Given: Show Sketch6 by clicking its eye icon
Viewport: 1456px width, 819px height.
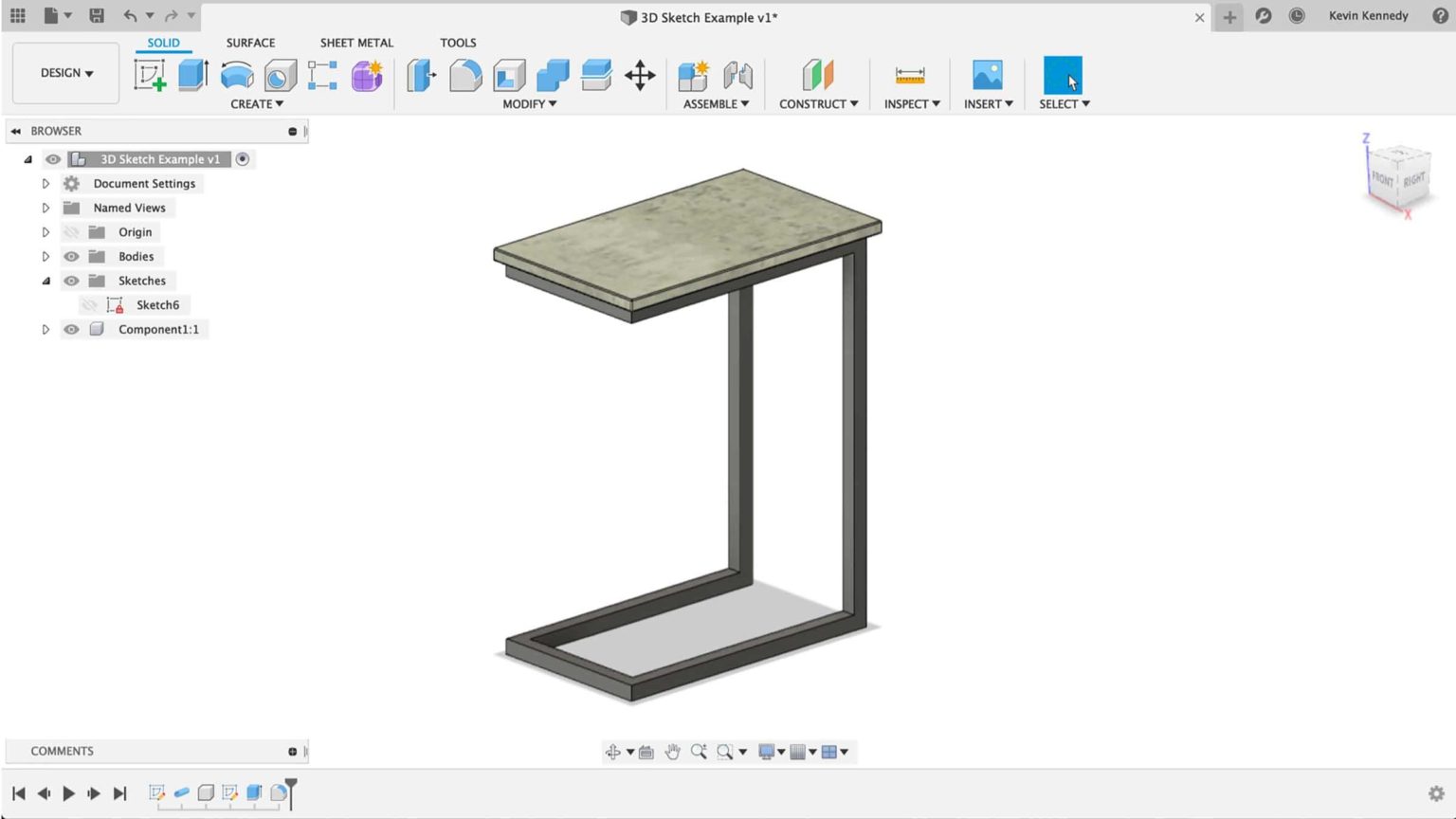Looking at the screenshot, I should (x=90, y=304).
